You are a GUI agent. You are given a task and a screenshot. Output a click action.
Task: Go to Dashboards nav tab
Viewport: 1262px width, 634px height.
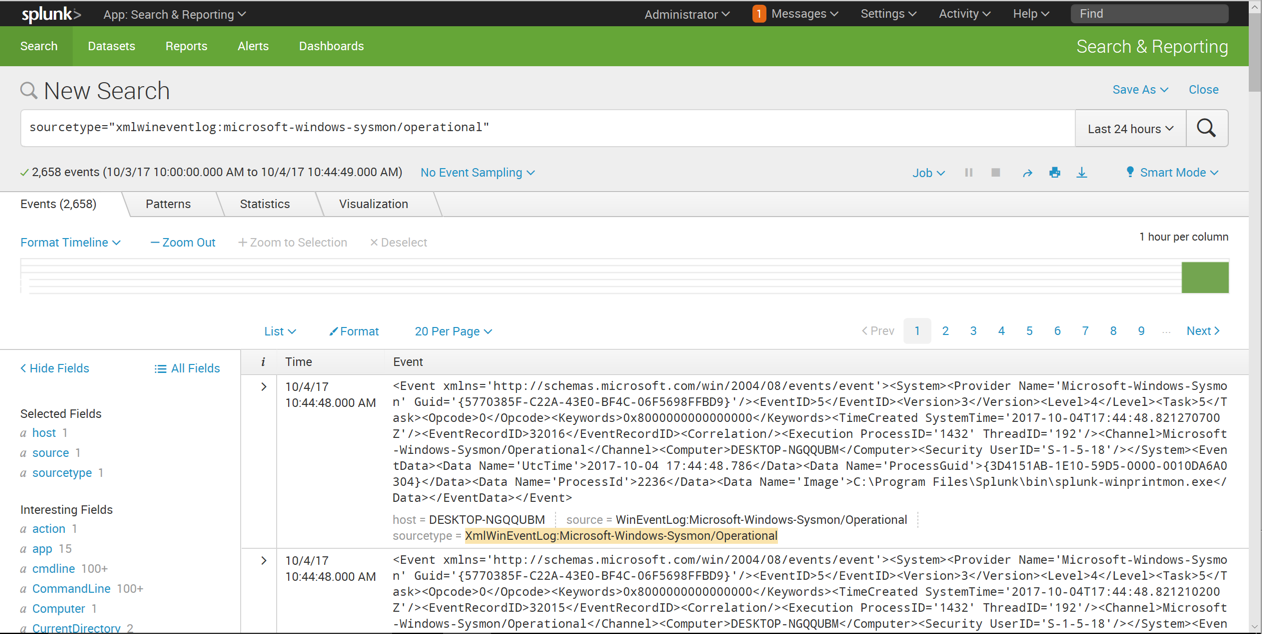click(x=331, y=46)
